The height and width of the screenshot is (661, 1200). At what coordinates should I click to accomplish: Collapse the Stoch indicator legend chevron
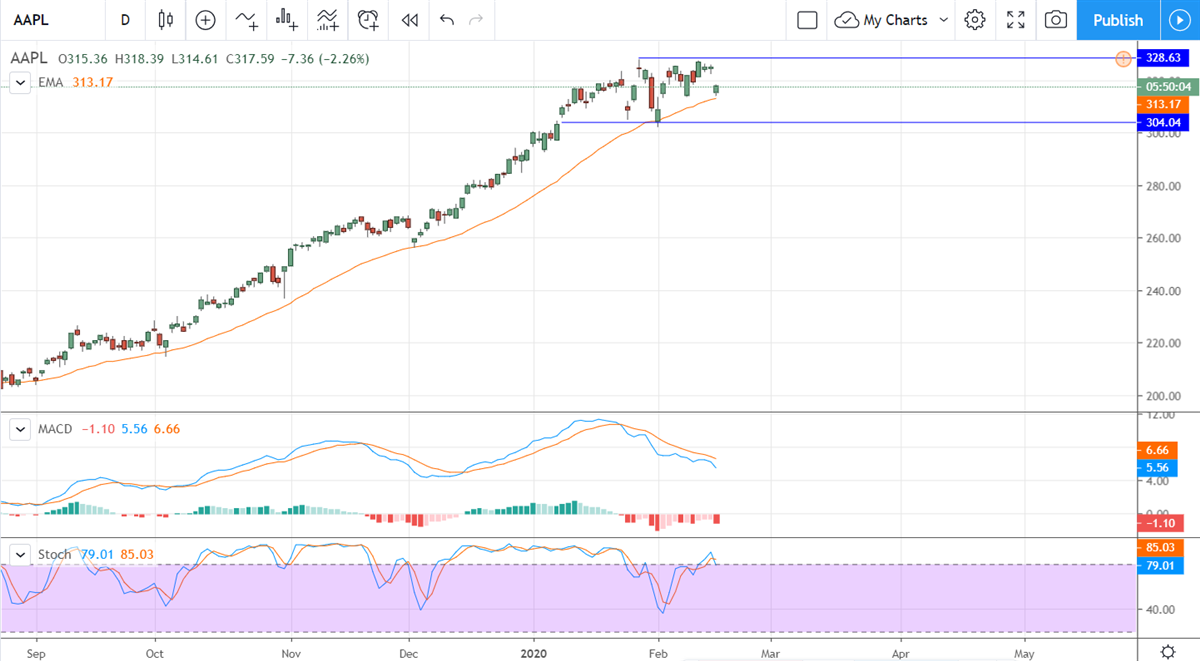click(x=20, y=554)
